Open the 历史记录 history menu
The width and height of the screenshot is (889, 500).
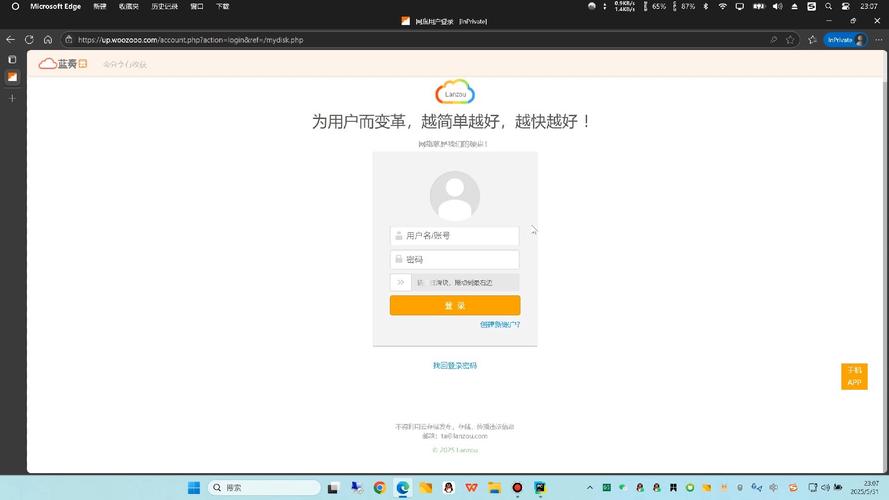click(164, 6)
